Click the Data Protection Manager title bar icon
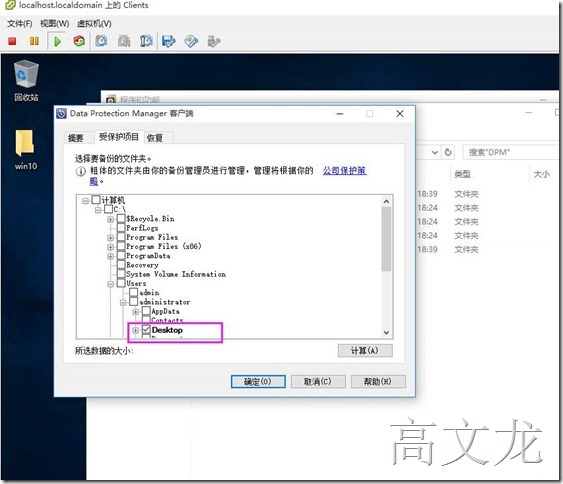The width and height of the screenshot is (563, 484). [x=61, y=113]
